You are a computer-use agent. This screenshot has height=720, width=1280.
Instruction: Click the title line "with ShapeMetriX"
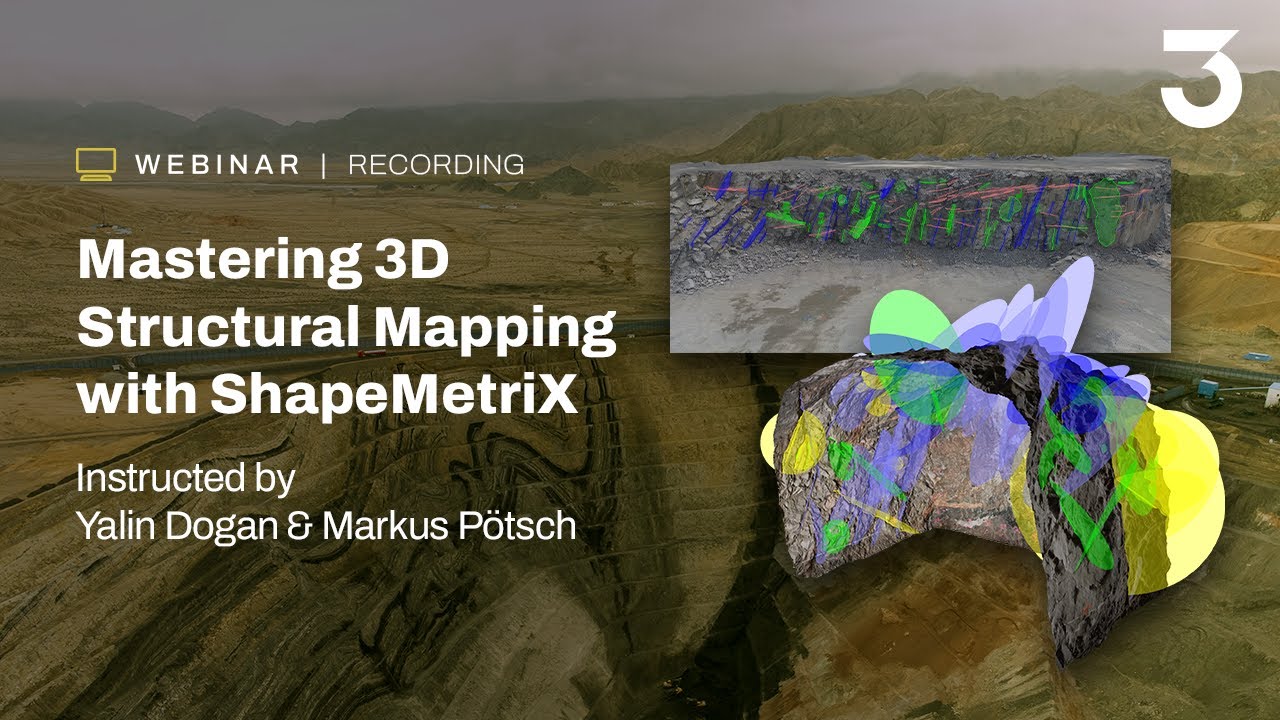(329, 394)
